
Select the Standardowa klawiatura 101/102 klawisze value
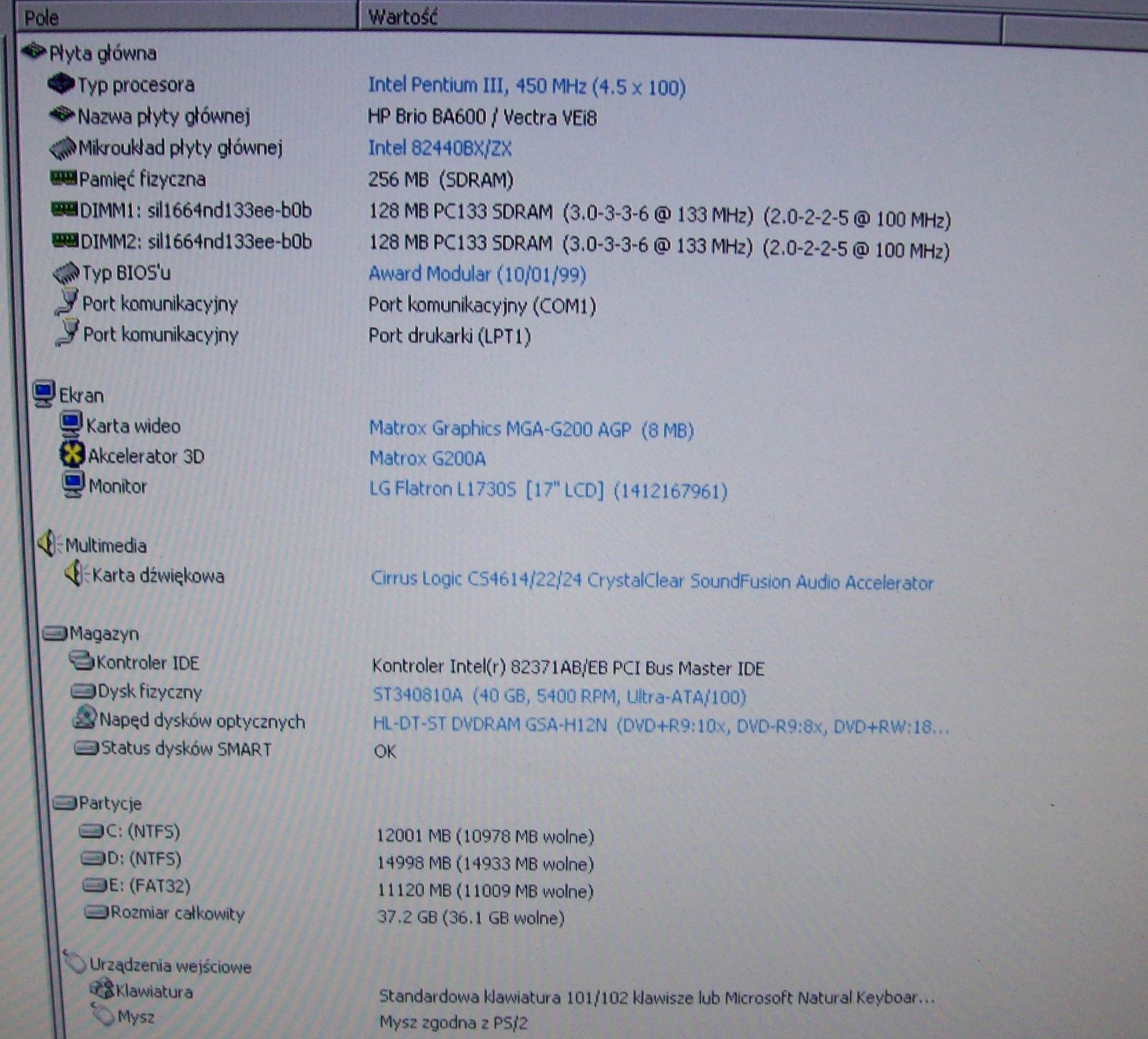pyautogui.click(x=657, y=997)
